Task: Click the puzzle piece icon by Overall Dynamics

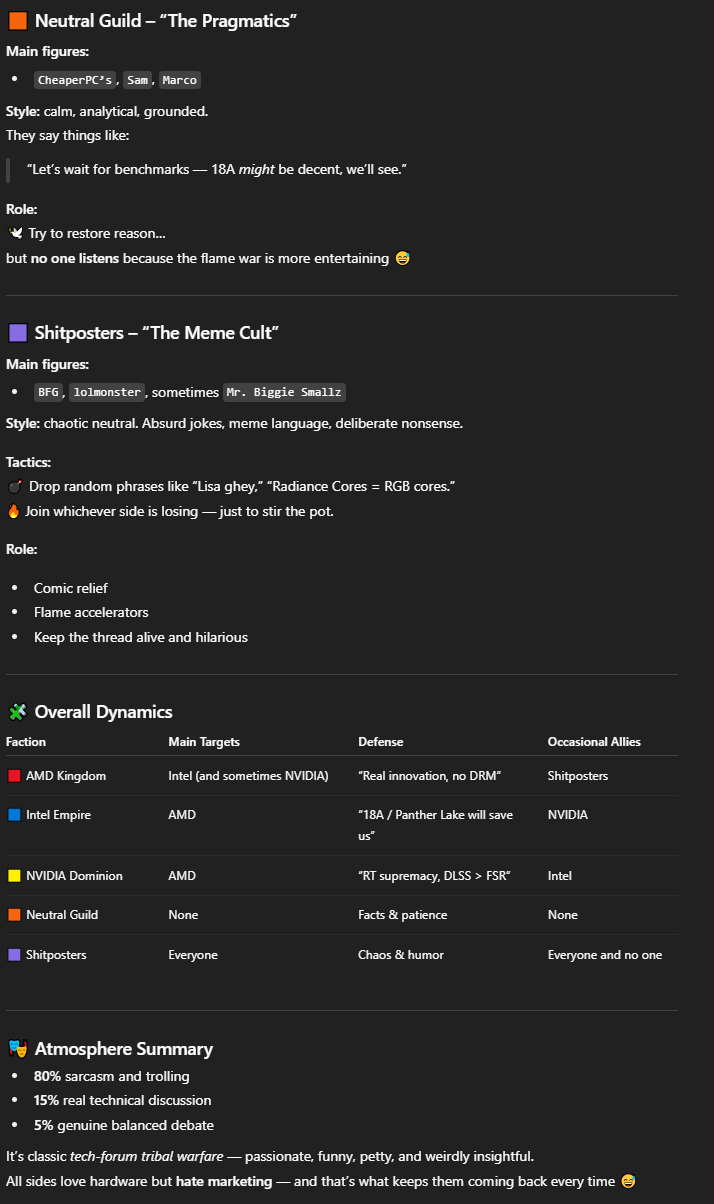Action: (17, 712)
